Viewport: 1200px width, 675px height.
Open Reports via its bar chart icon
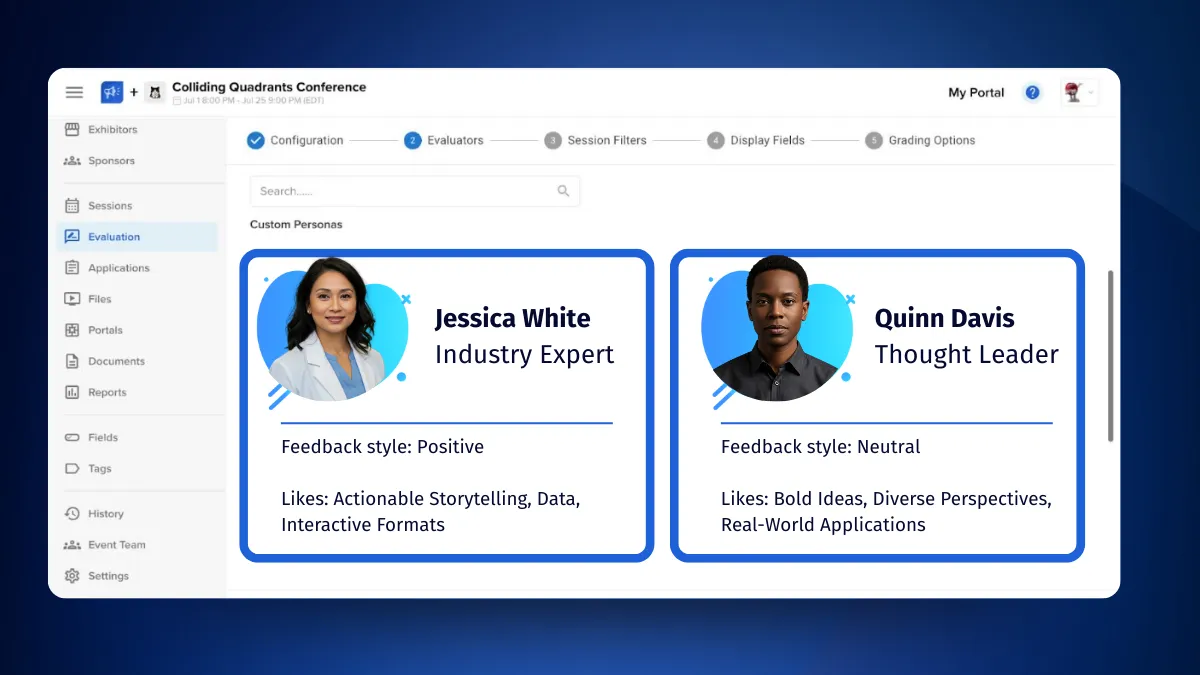pyautogui.click(x=72, y=392)
